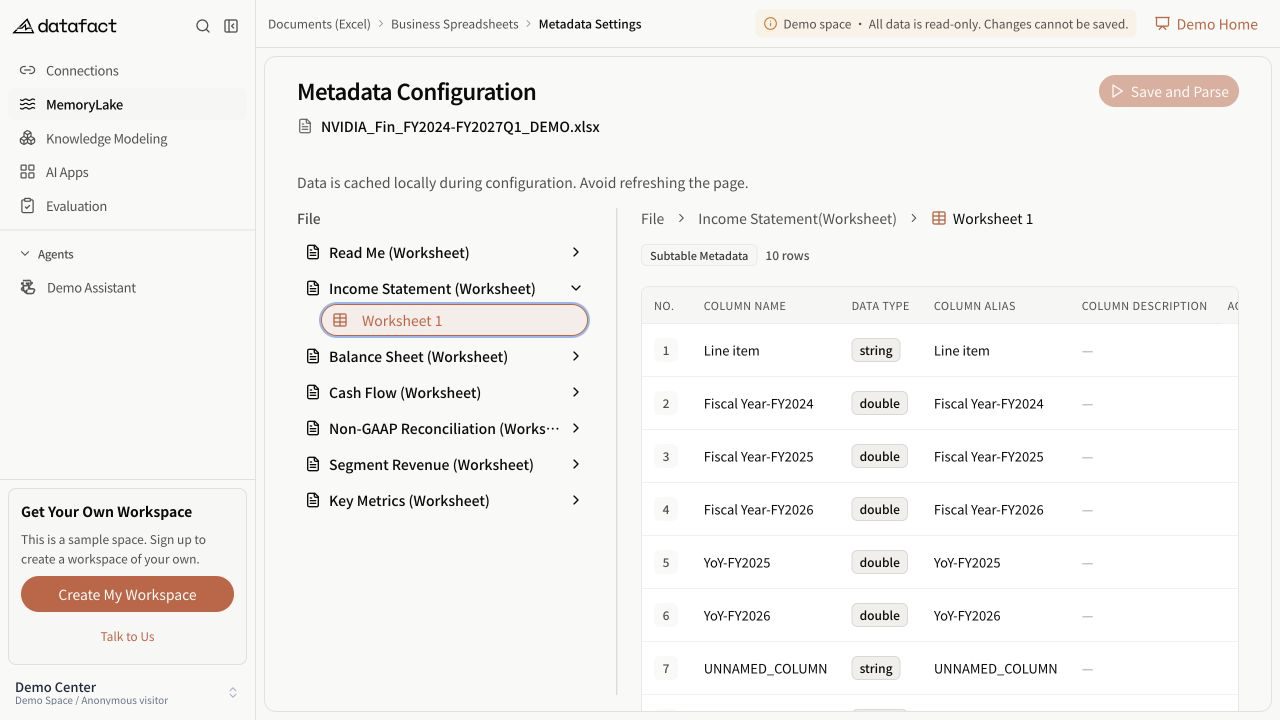Click Subtable Metadata tag
This screenshot has height=720, width=1280.
(699, 256)
